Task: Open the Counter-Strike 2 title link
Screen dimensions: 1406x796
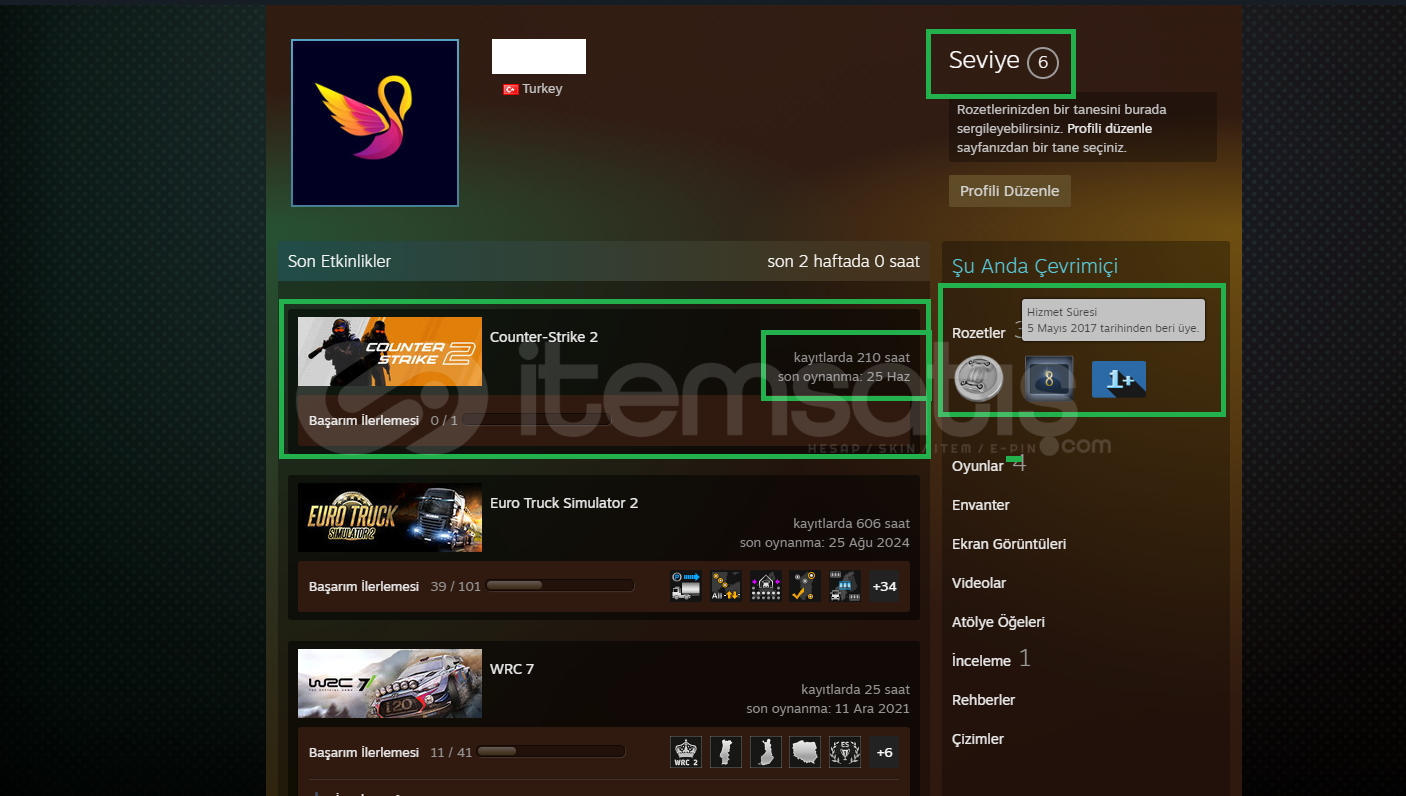Action: (x=544, y=337)
